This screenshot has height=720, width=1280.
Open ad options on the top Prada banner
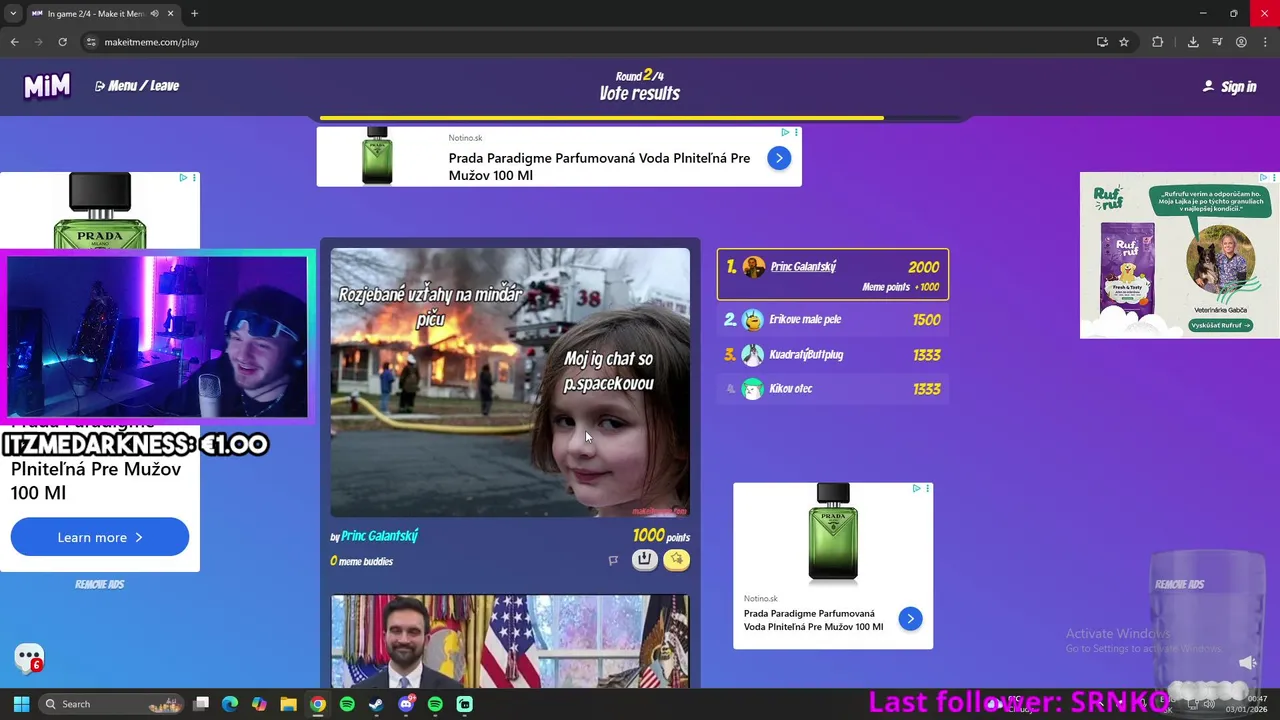pyautogui.click(x=797, y=133)
